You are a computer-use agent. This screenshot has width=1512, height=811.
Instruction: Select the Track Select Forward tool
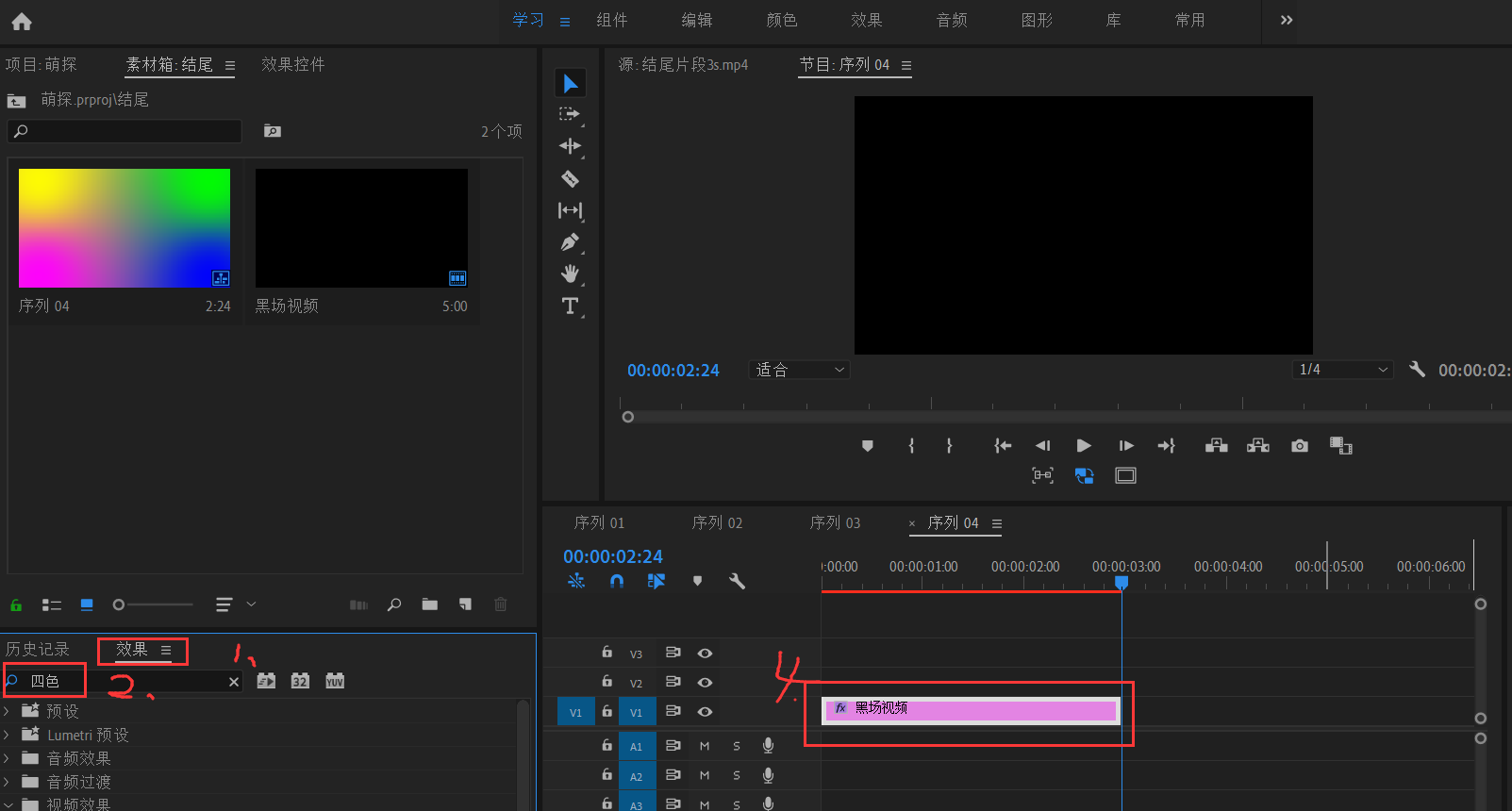pyautogui.click(x=570, y=115)
